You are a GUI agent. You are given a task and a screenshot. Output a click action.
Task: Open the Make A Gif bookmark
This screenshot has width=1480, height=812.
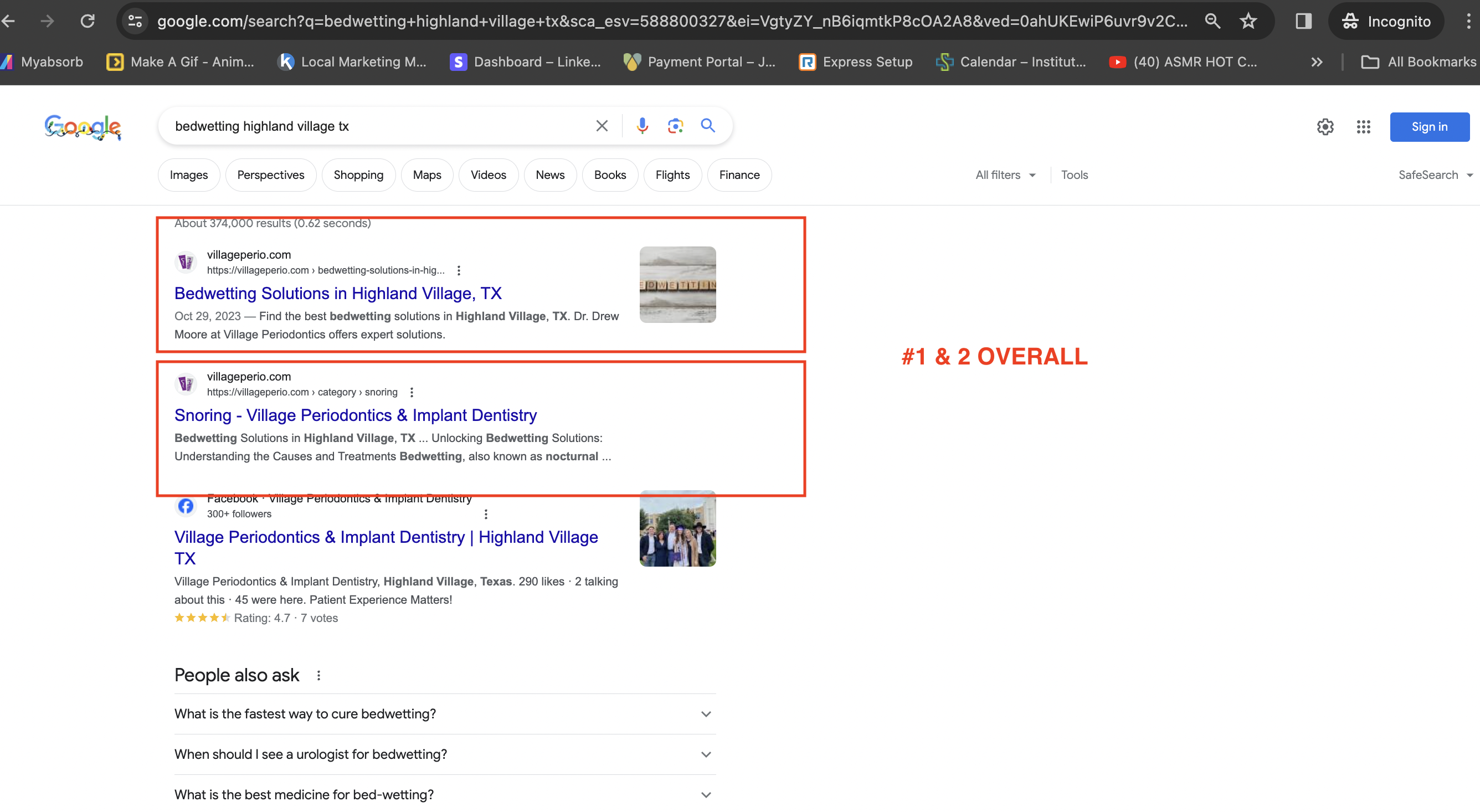pos(181,61)
